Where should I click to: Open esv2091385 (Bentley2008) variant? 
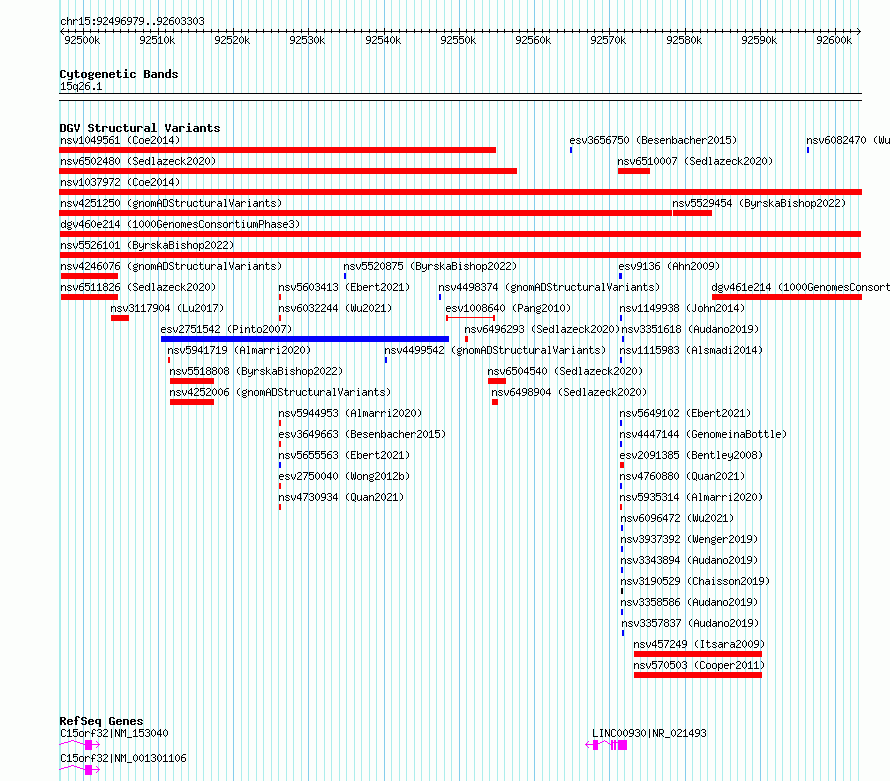pyautogui.click(x=691, y=455)
